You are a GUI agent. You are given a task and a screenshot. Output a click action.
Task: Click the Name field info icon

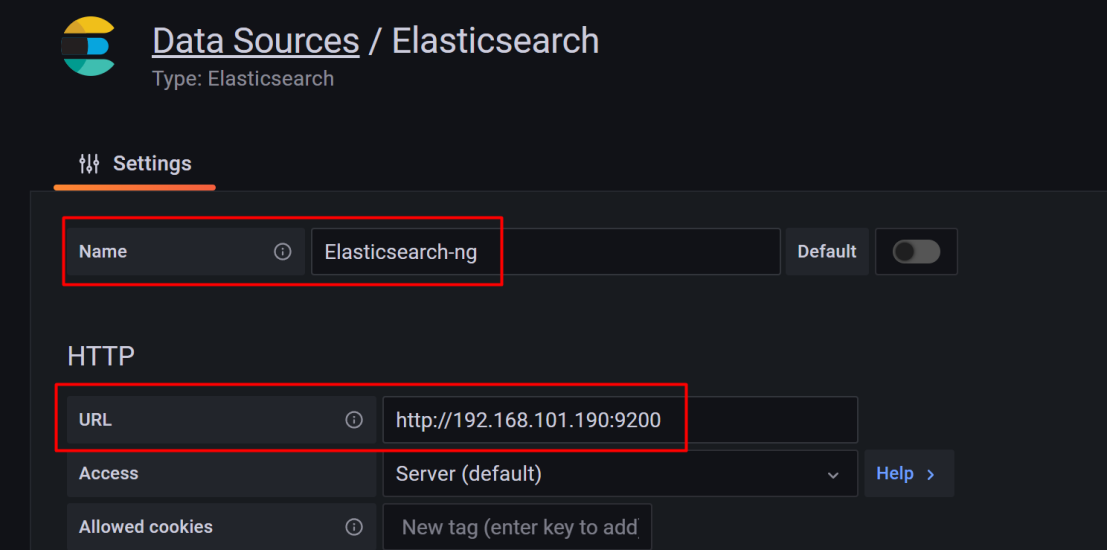point(283,252)
